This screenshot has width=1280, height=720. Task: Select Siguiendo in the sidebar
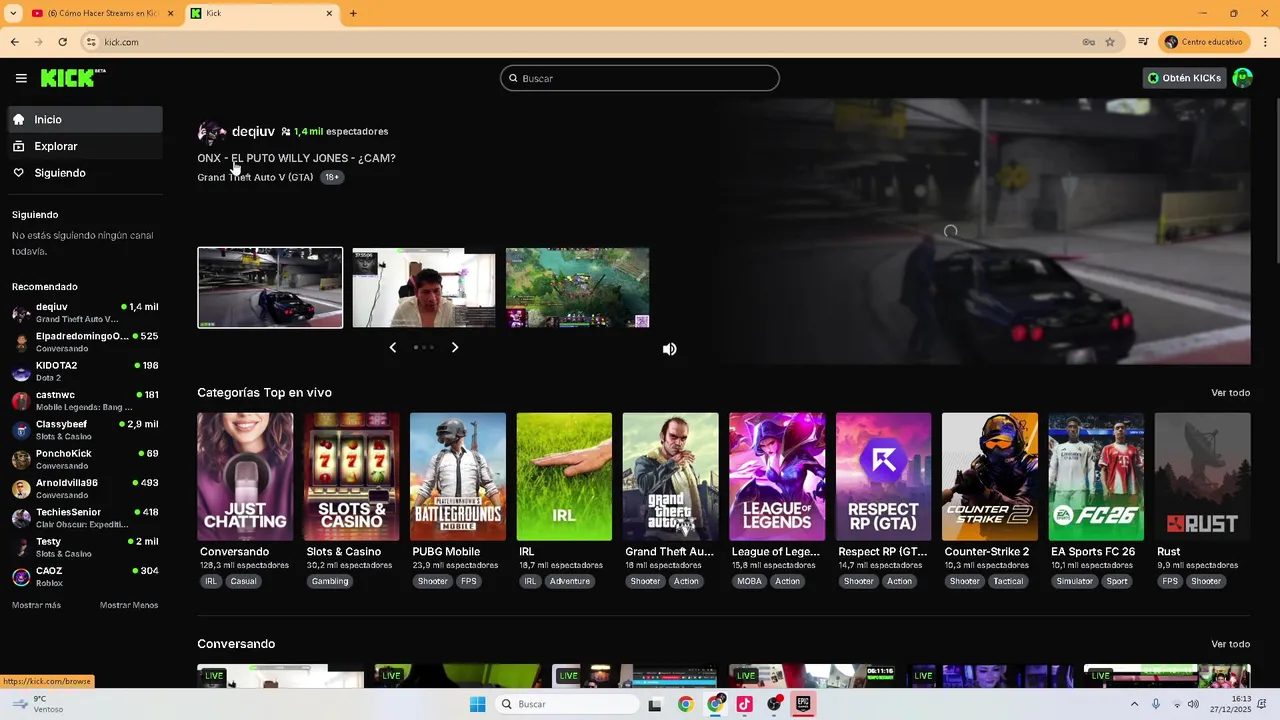tap(85, 173)
